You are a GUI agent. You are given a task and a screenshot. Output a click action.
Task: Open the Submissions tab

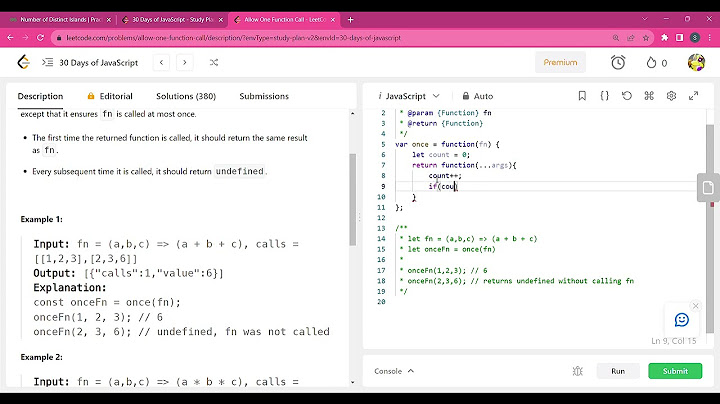coord(264,96)
